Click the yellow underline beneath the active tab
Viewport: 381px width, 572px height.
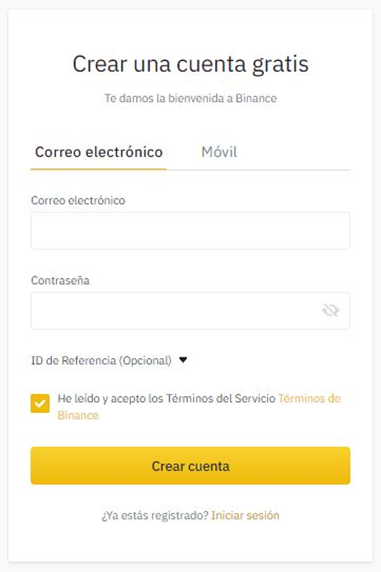click(99, 169)
